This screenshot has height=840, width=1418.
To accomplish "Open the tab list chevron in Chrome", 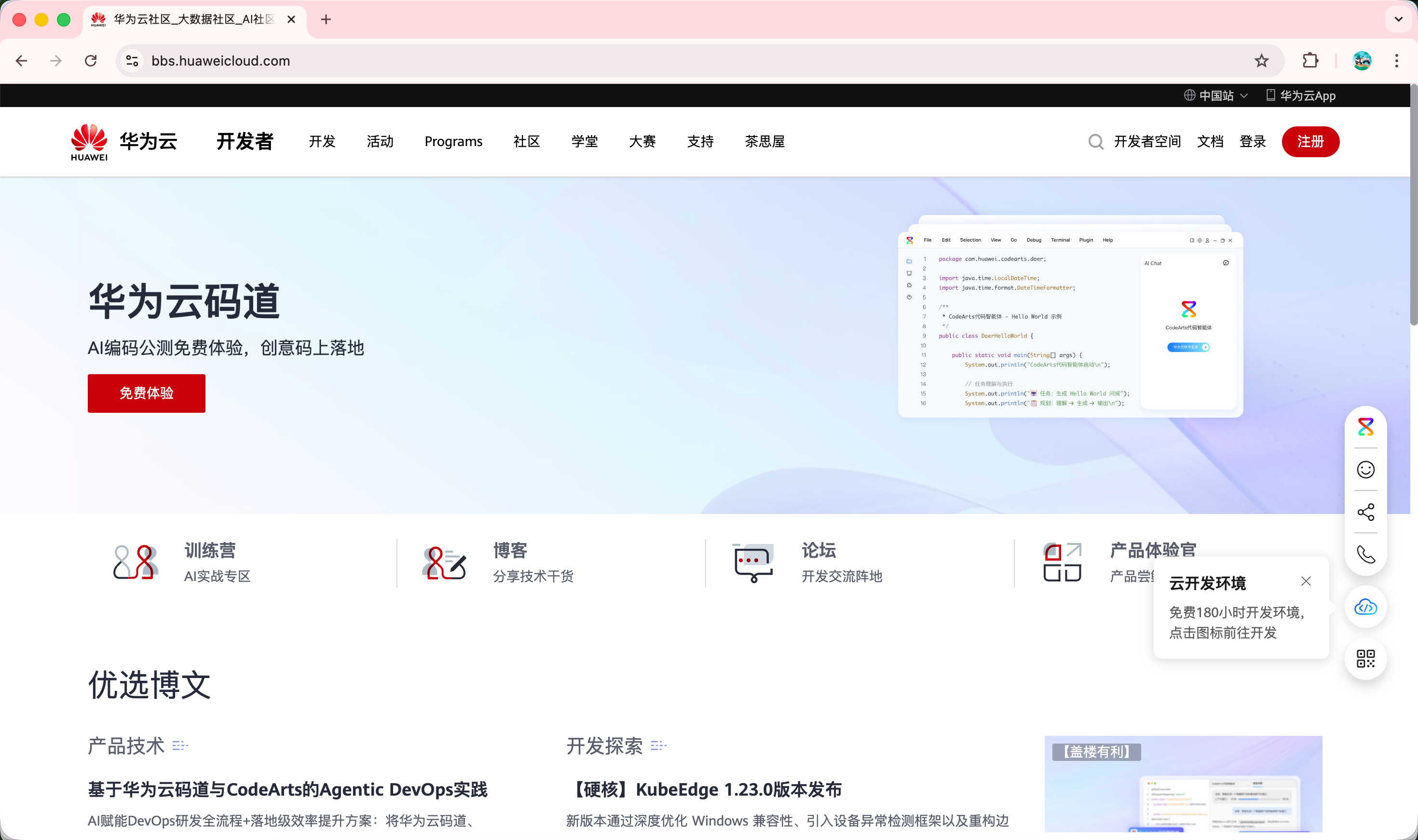I will coord(1398,19).
